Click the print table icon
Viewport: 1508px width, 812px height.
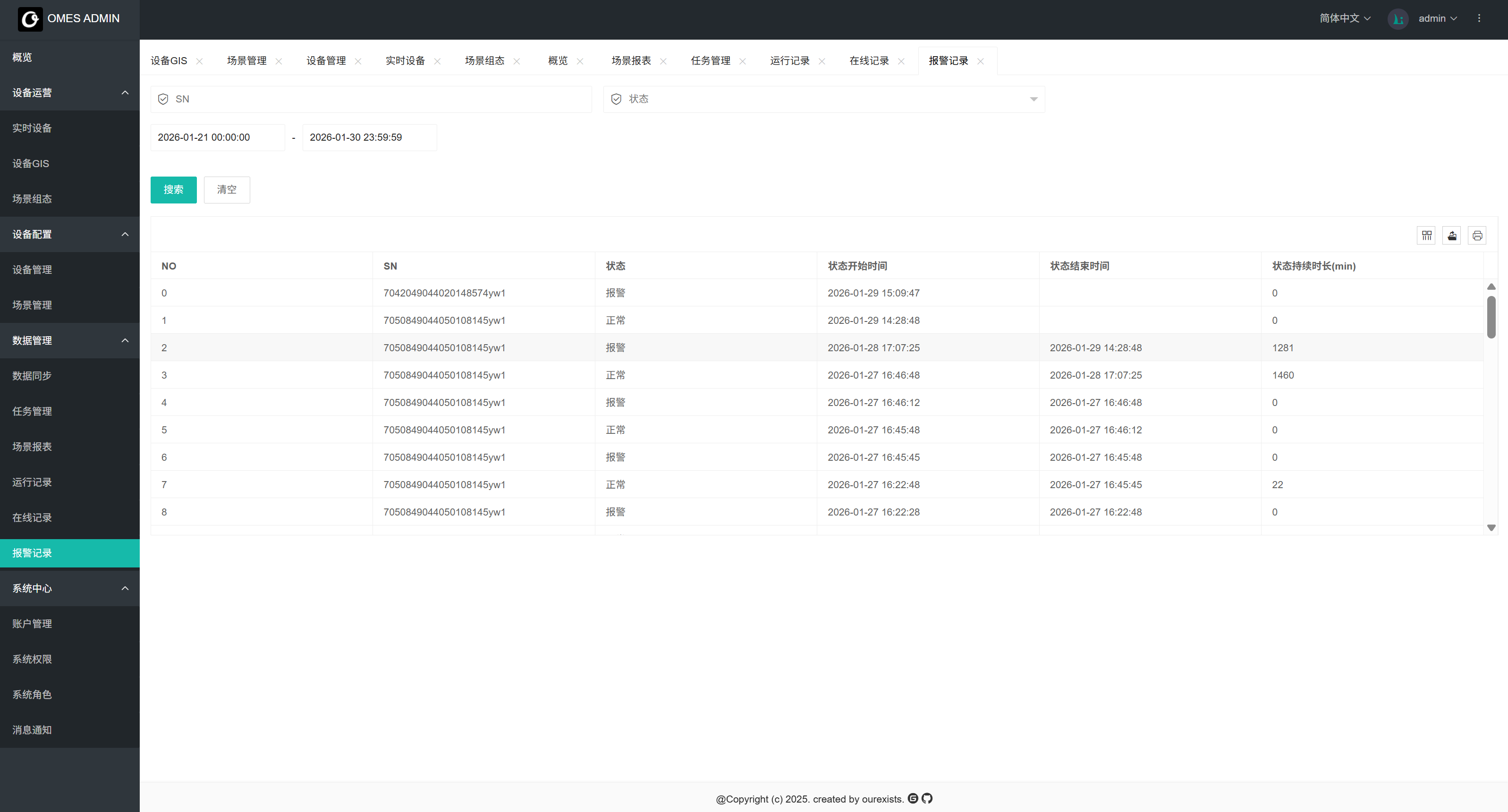point(1477,236)
